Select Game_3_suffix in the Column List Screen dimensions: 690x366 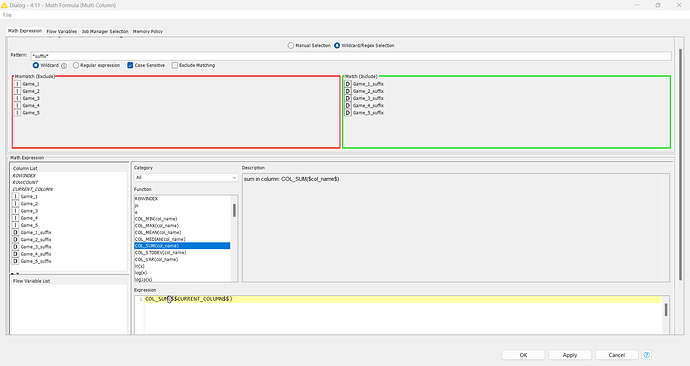coord(36,247)
